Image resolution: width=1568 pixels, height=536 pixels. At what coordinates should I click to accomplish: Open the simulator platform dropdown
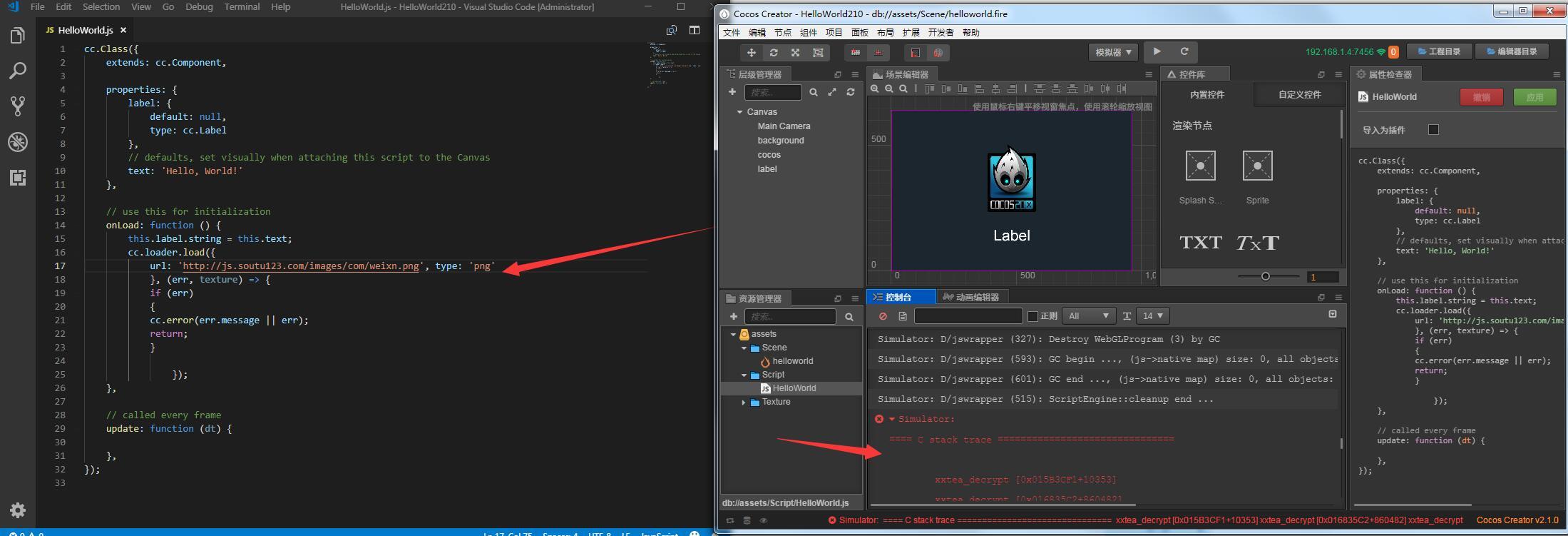click(x=1113, y=52)
